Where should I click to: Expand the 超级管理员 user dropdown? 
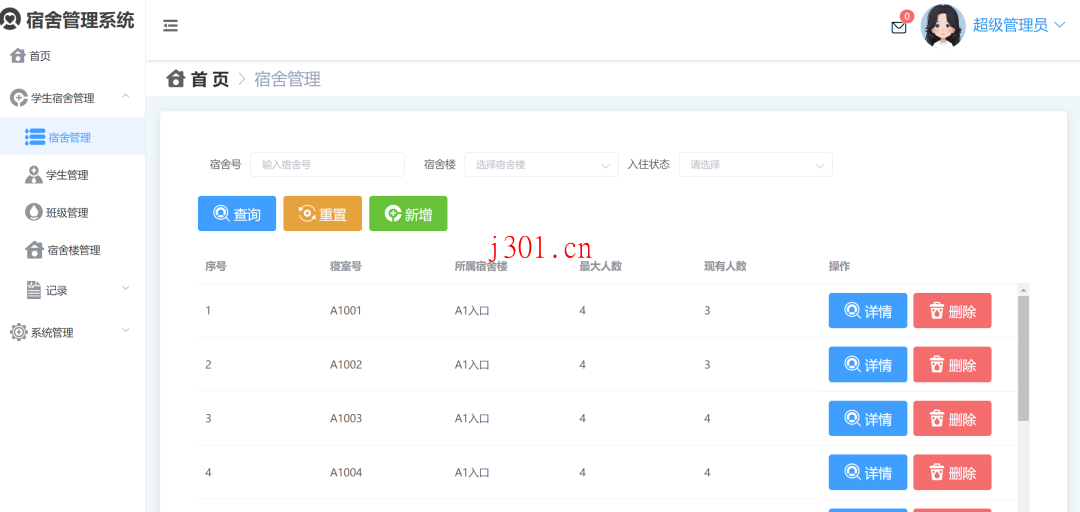click(1019, 25)
